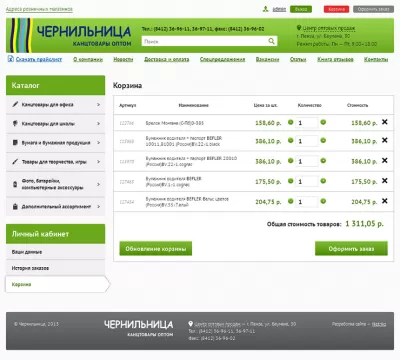Open История заказов in personal cabinet

coord(30,268)
